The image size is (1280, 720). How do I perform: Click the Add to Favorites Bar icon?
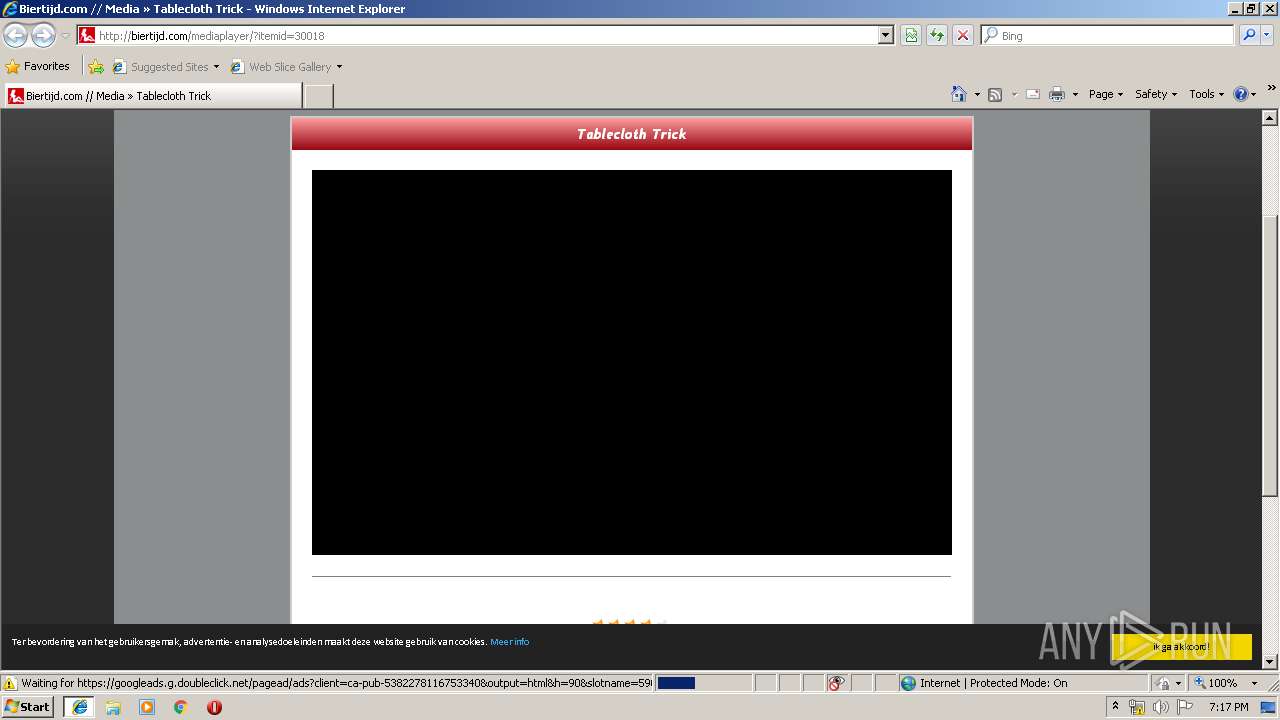click(96, 67)
